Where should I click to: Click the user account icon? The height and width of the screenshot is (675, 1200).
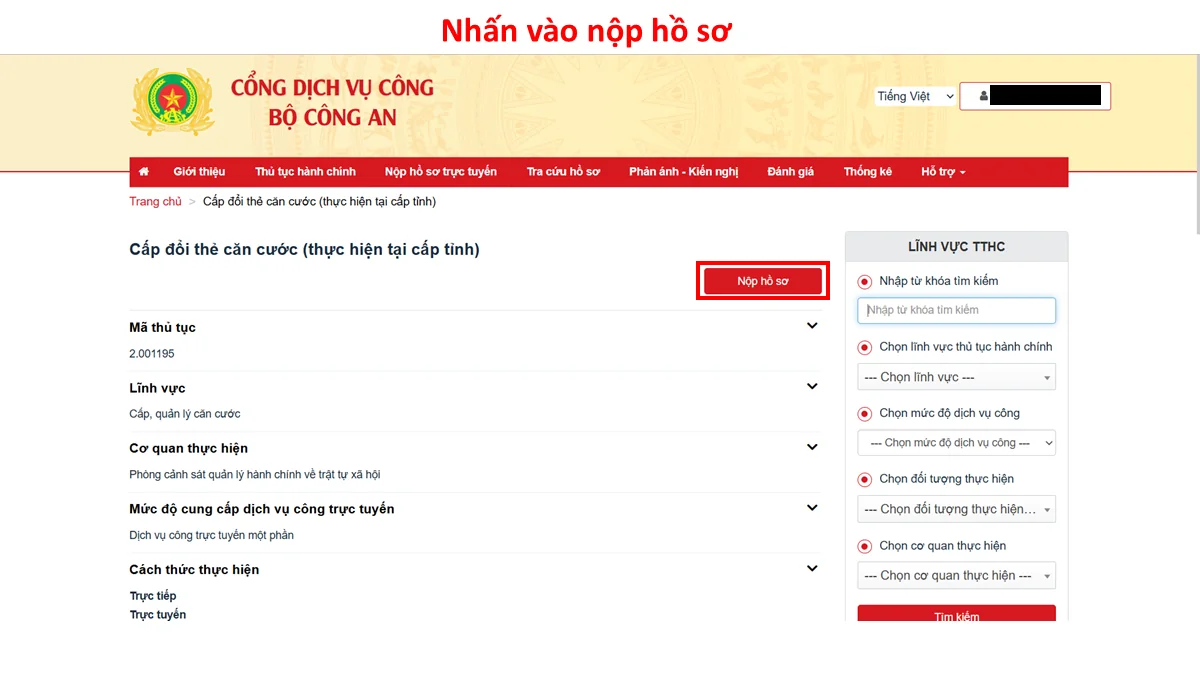coord(983,96)
